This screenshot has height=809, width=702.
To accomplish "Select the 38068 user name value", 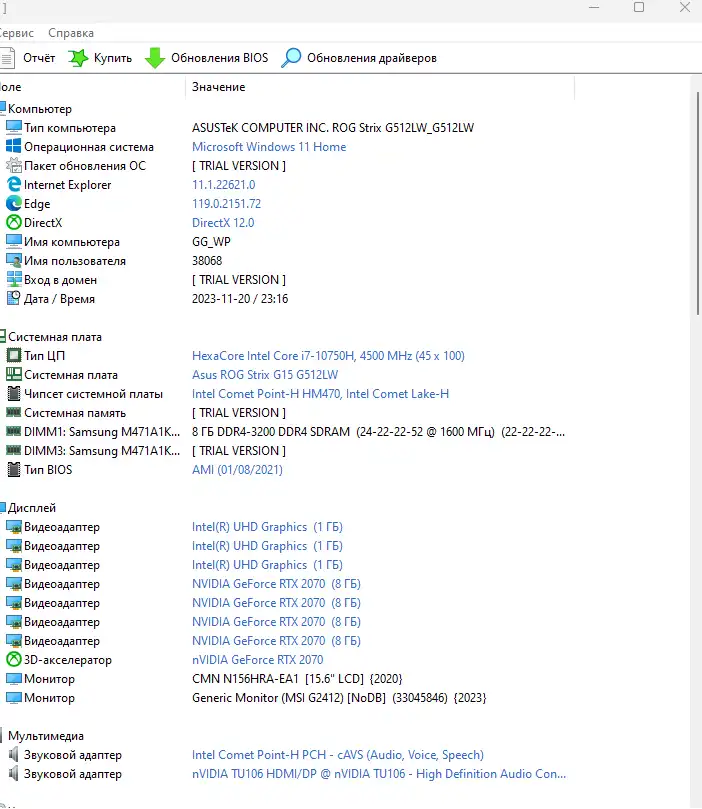I will pyautogui.click(x=207, y=261).
